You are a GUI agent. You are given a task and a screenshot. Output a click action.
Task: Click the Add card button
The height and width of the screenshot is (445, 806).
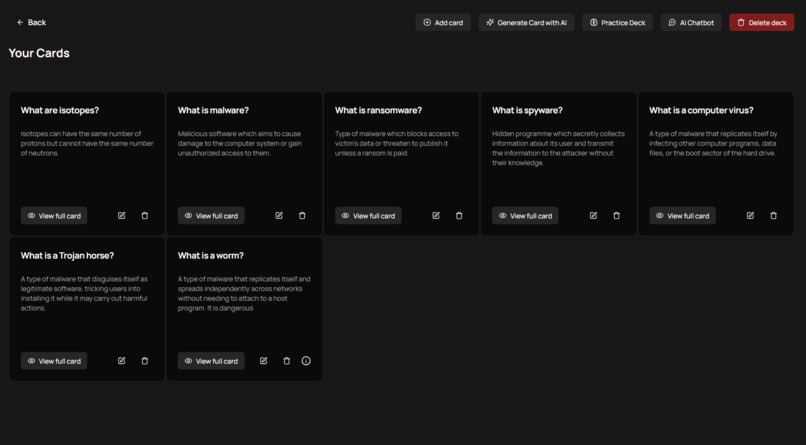443,23
